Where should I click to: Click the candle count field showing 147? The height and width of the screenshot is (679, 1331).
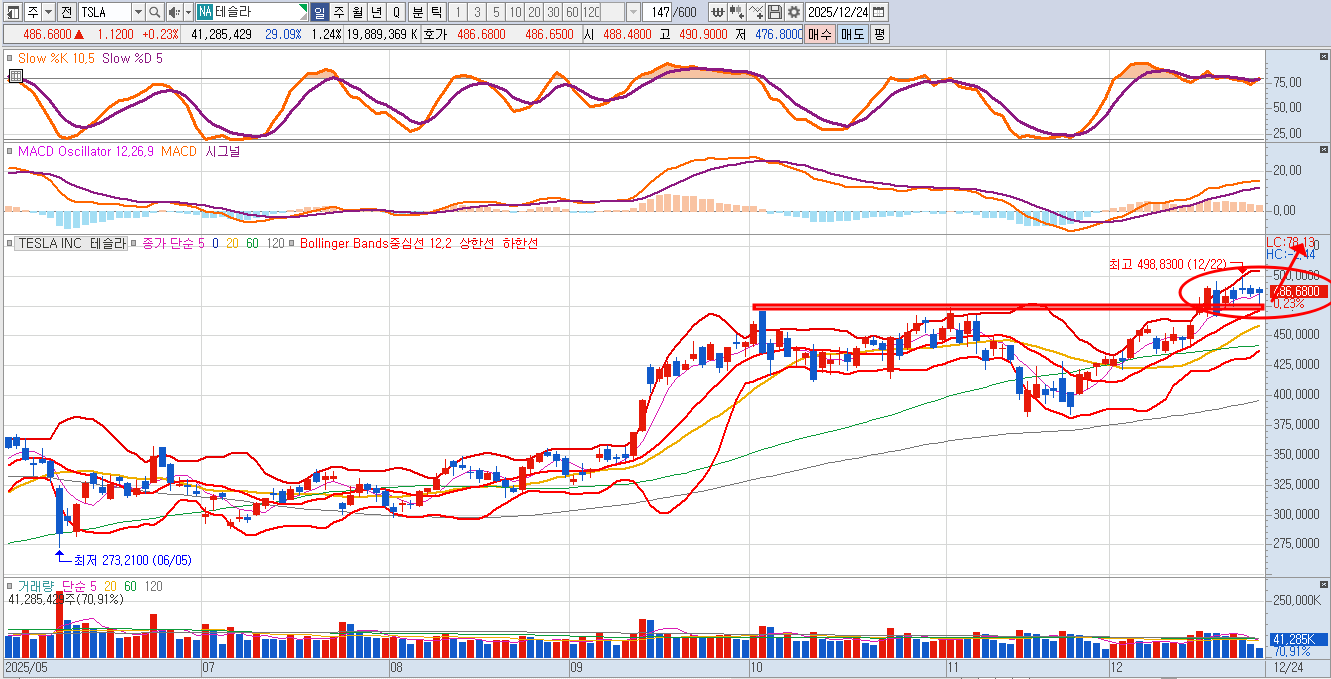pos(659,12)
